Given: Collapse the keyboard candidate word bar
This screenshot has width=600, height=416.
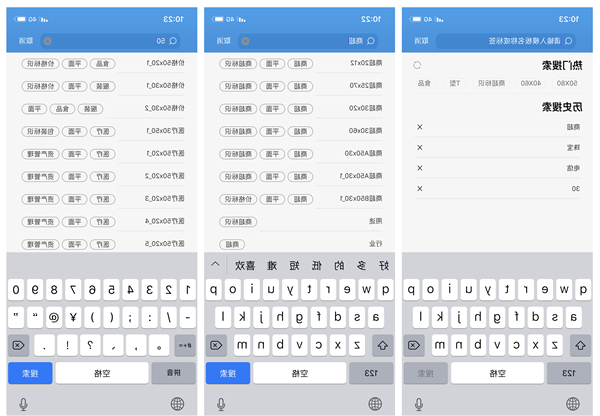Looking at the screenshot, I should [215, 264].
